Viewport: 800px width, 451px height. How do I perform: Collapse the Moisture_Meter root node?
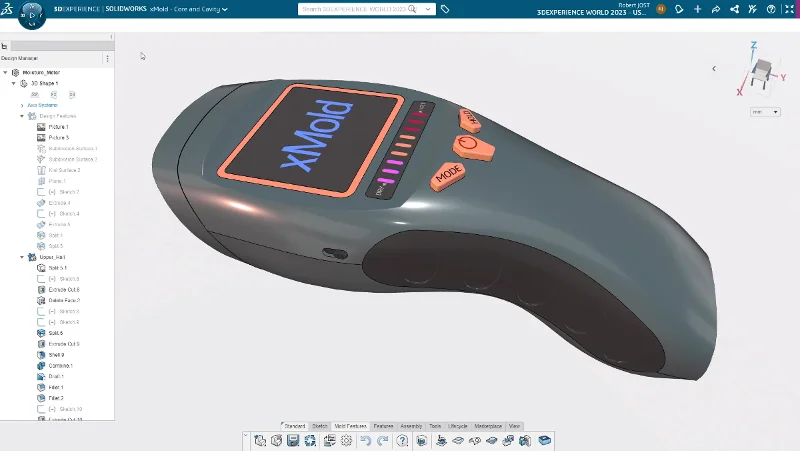(x=6, y=72)
